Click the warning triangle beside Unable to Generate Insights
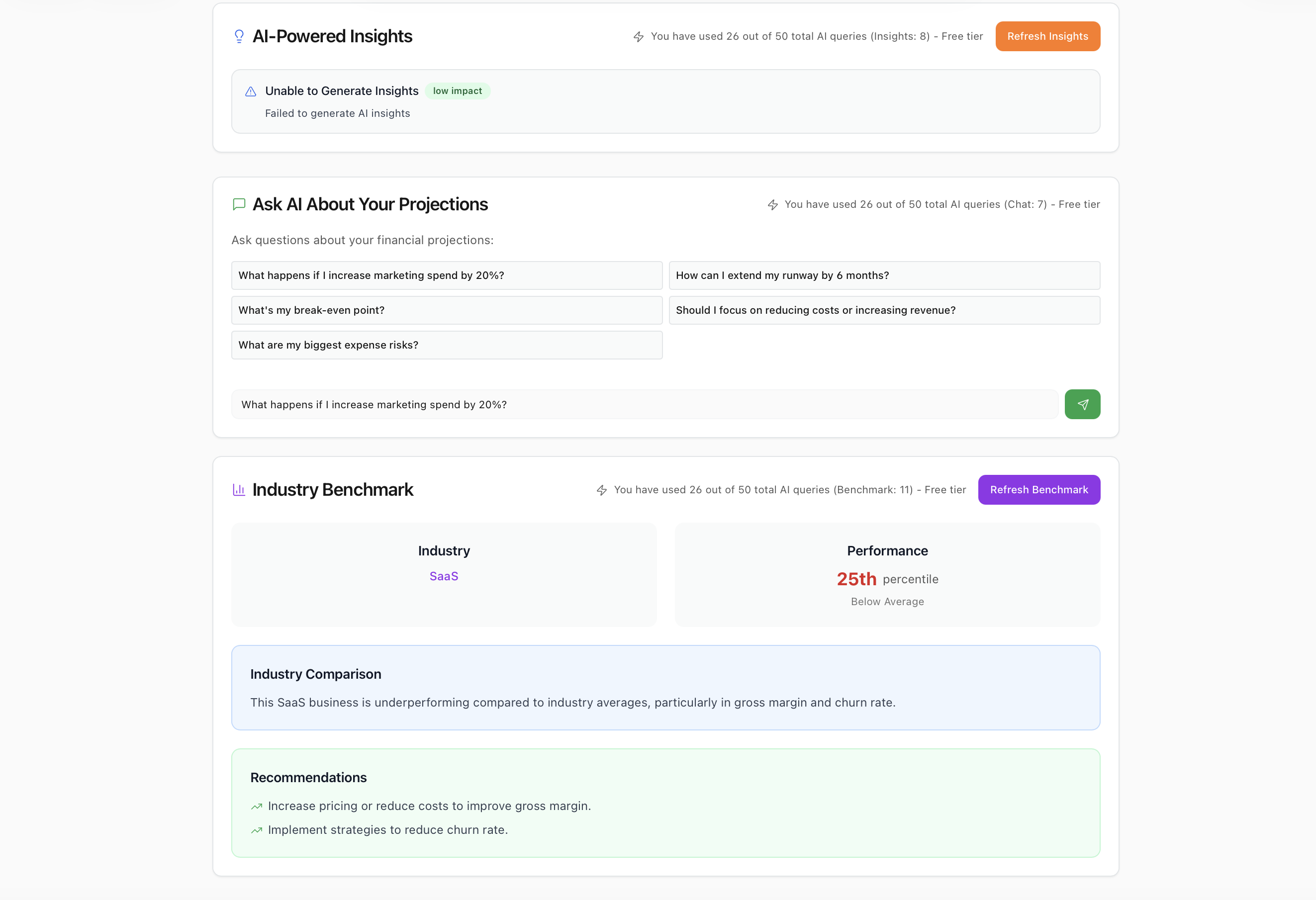Viewport: 1316px width, 900px height. [250, 91]
